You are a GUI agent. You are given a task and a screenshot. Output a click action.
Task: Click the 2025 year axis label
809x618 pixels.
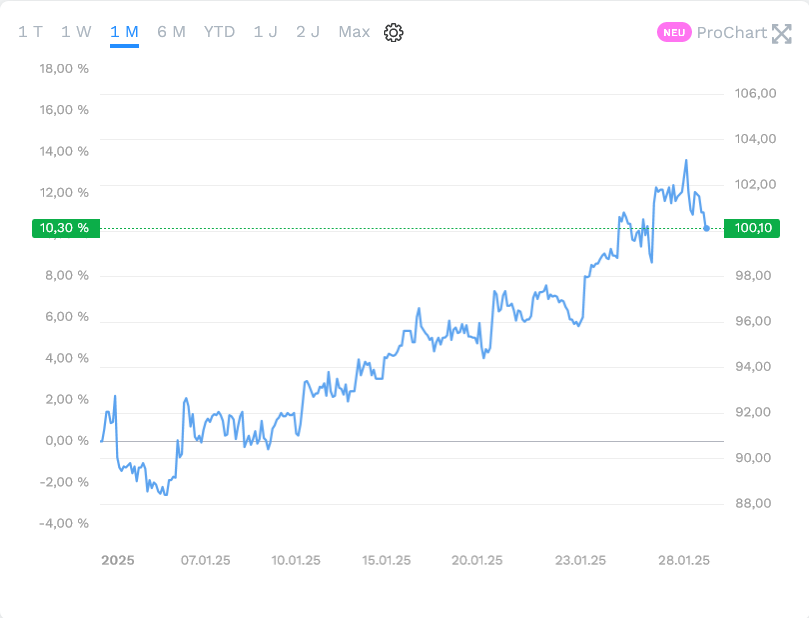coord(117,560)
